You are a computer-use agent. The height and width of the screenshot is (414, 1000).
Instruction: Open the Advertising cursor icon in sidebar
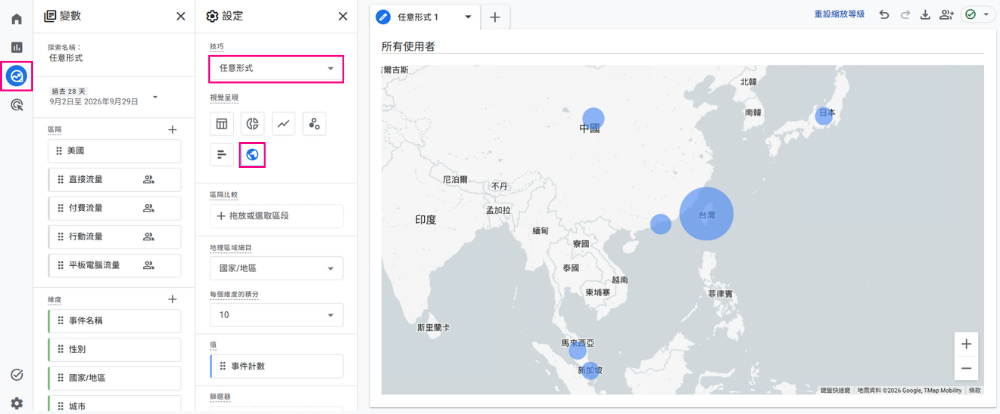(17, 105)
